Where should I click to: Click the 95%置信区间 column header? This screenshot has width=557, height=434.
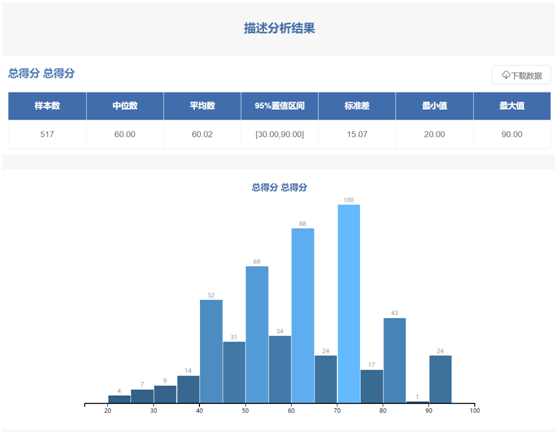(280, 106)
